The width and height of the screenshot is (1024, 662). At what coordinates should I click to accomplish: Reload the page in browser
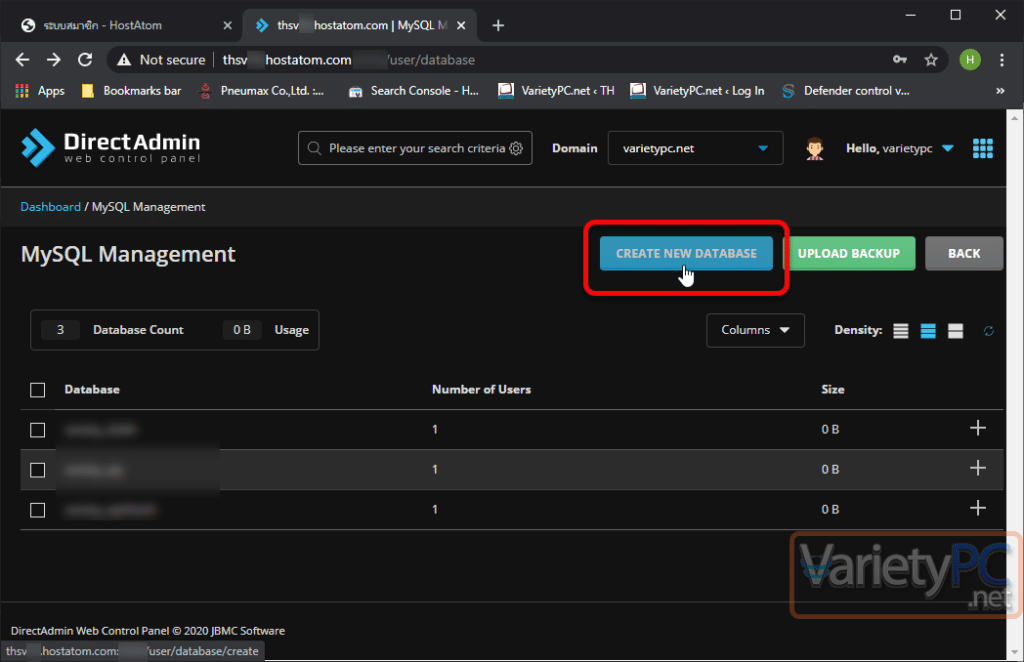[x=85, y=60]
